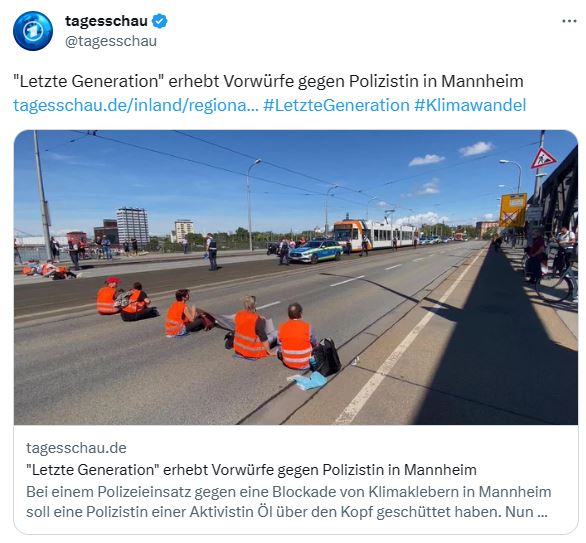The image size is (586, 543).
Task: Click the construction warning sign in photo
Action: (x=543, y=158)
